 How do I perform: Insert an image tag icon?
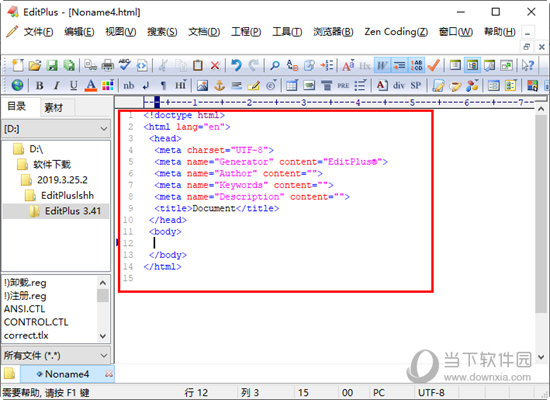(x=202, y=85)
